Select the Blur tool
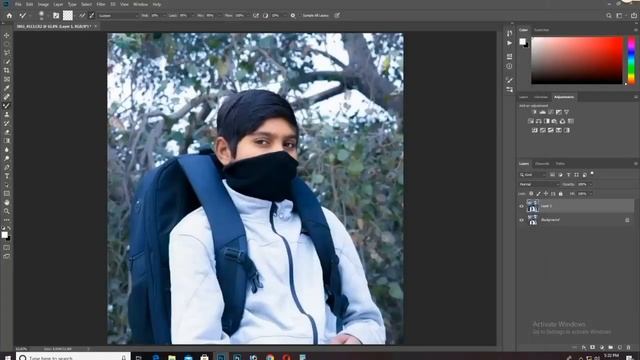 [x=7, y=150]
